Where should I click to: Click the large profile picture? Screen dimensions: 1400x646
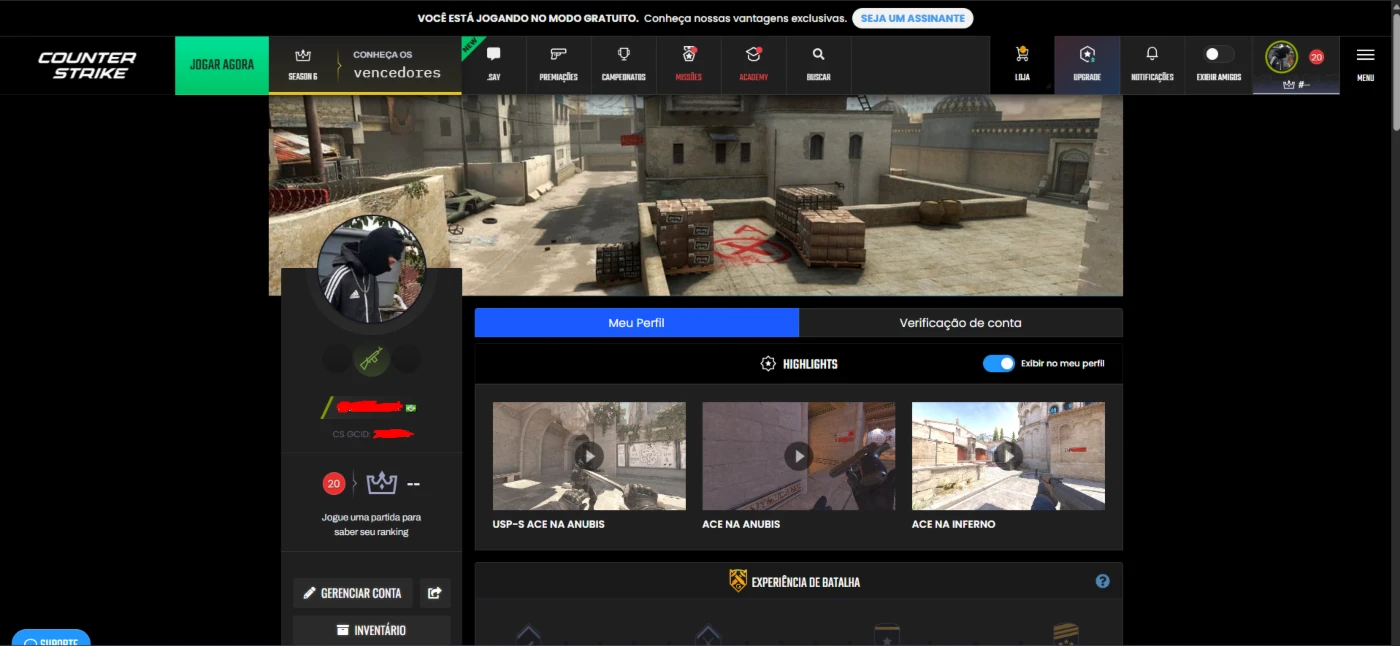click(371, 268)
